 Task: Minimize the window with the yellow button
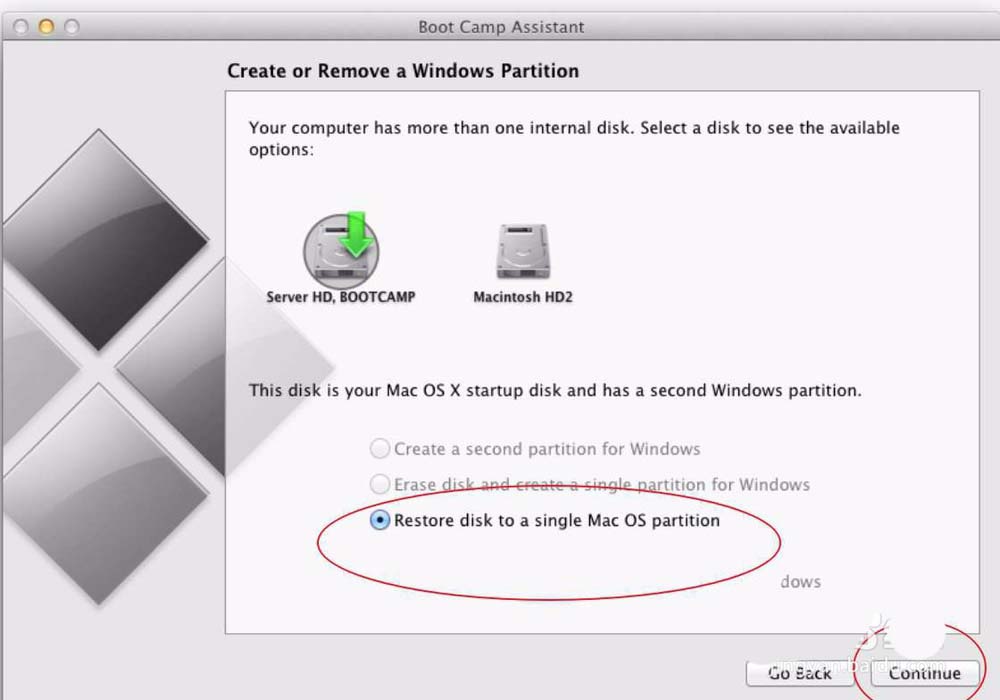pyautogui.click(x=46, y=27)
